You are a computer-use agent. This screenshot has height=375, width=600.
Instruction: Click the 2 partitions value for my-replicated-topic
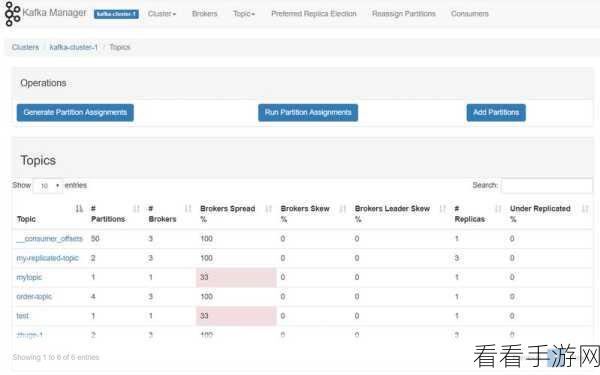pos(93,258)
